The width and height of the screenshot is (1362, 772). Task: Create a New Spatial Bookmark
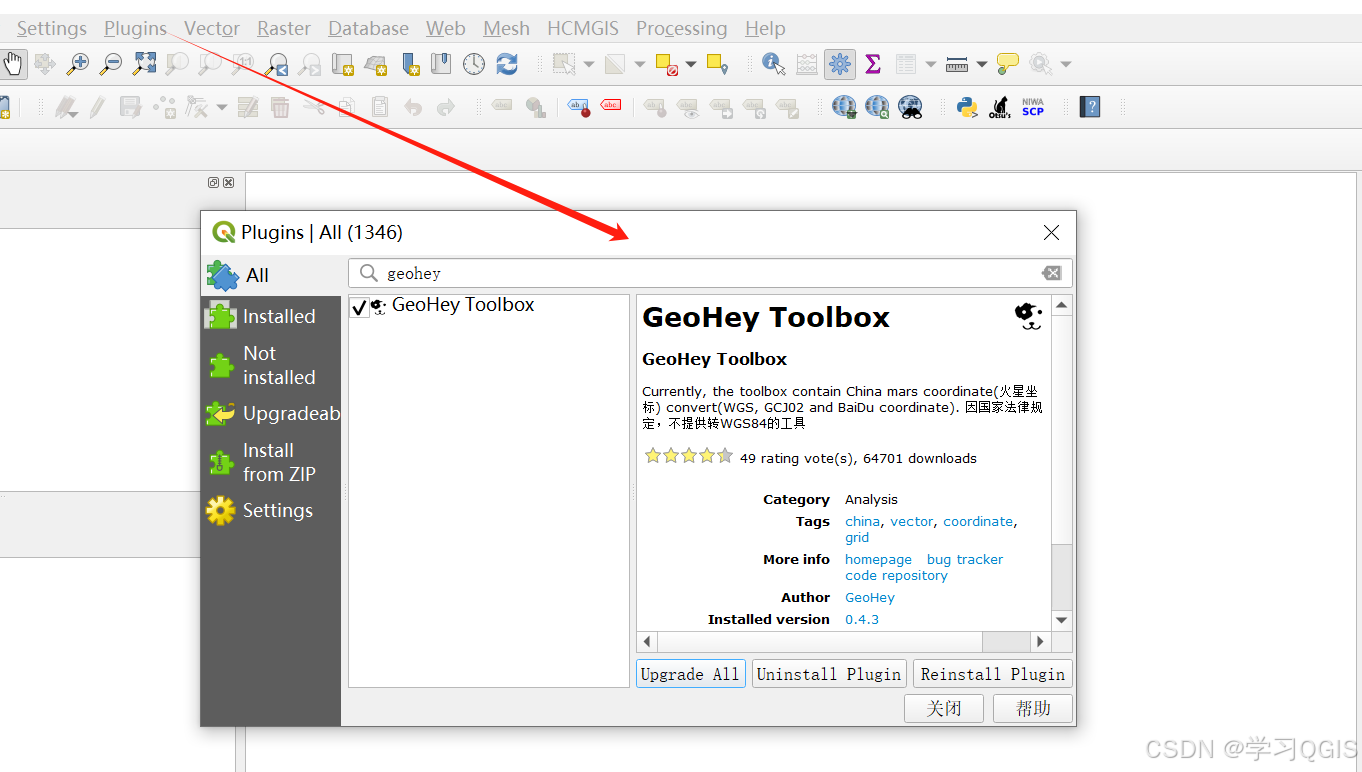coord(409,64)
